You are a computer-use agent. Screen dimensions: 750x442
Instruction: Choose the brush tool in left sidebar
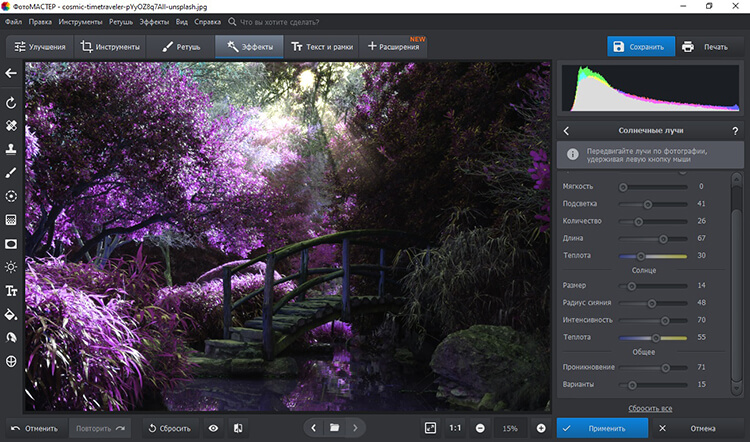pyautogui.click(x=11, y=173)
